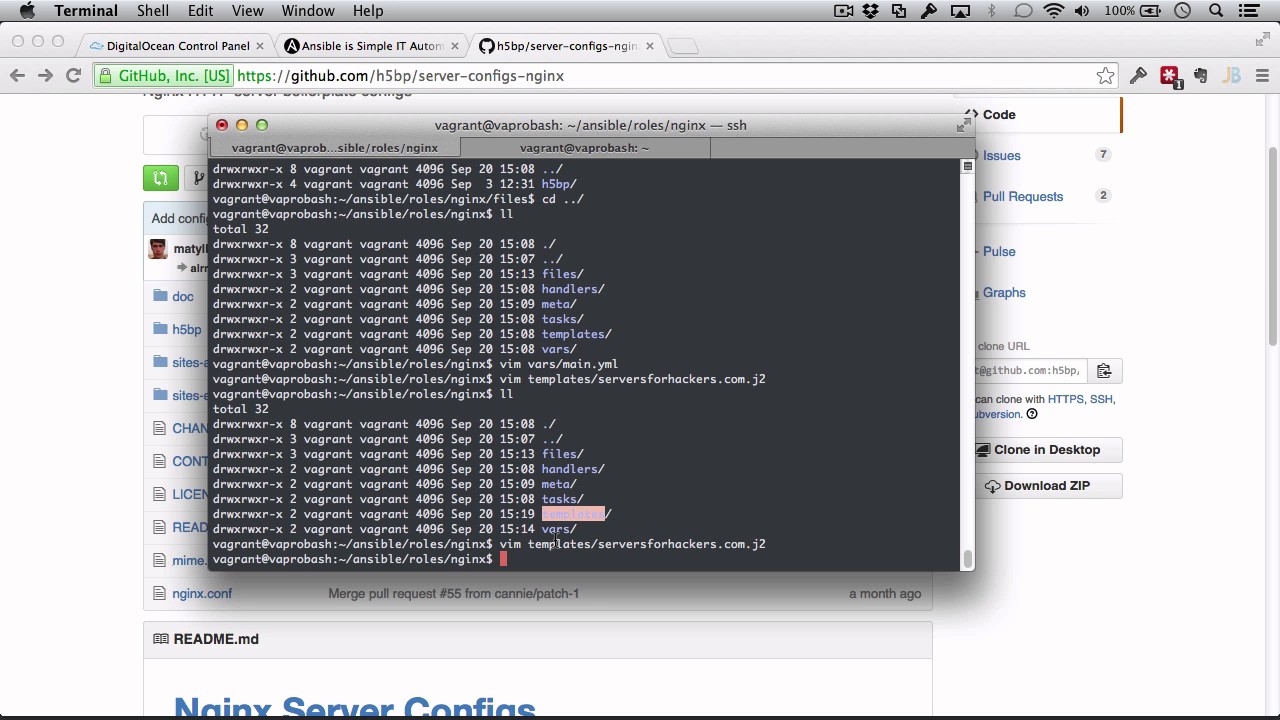Click the Dropbox menu bar icon
The width and height of the screenshot is (1280, 720).
(x=871, y=11)
